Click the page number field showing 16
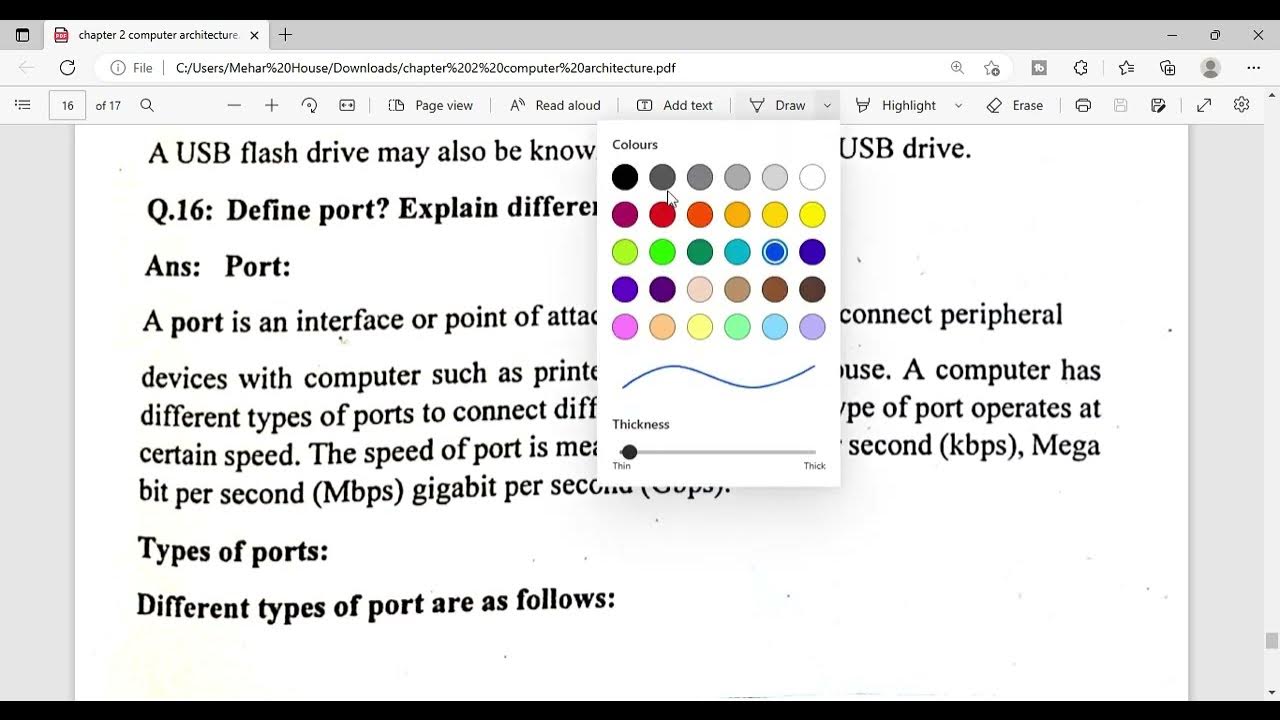 pyautogui.click(x=67, y=105)
